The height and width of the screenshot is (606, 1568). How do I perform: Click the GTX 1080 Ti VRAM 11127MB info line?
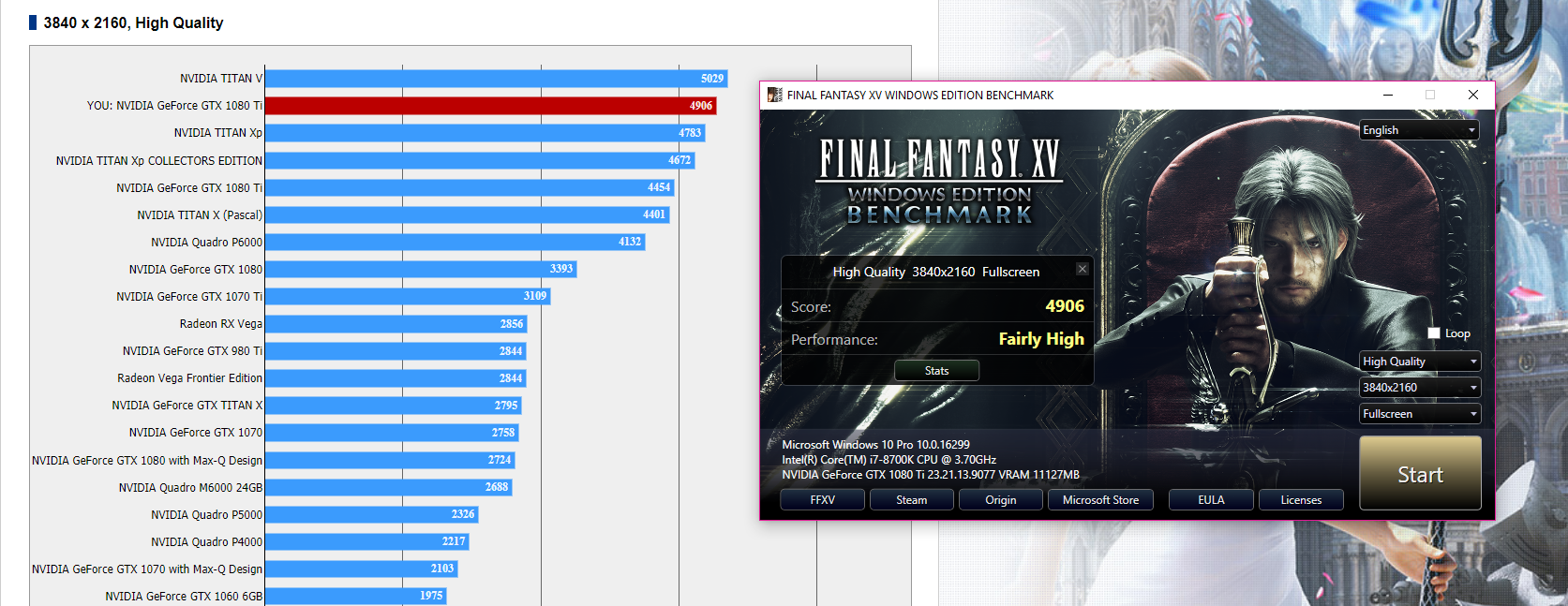pos(931,475)
